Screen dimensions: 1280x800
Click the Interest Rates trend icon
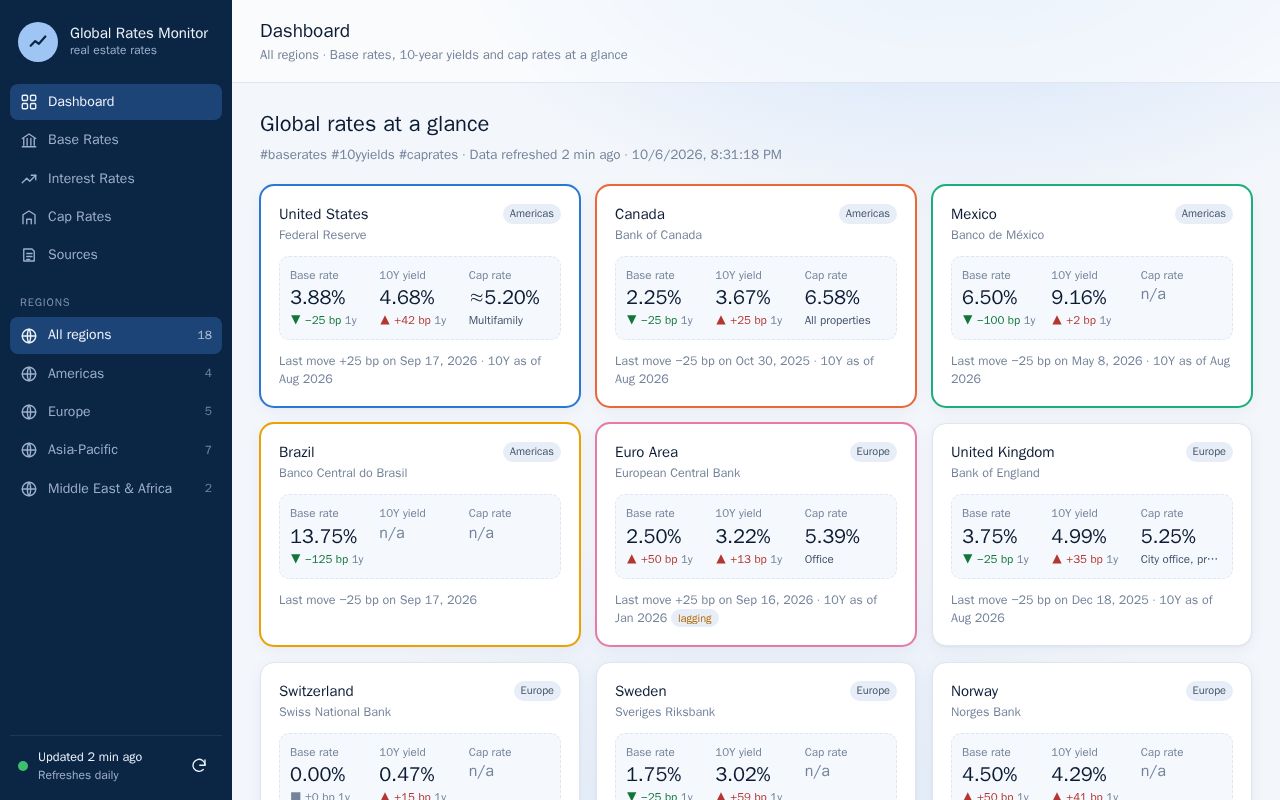pyautogui.click(x=29, y=179)
